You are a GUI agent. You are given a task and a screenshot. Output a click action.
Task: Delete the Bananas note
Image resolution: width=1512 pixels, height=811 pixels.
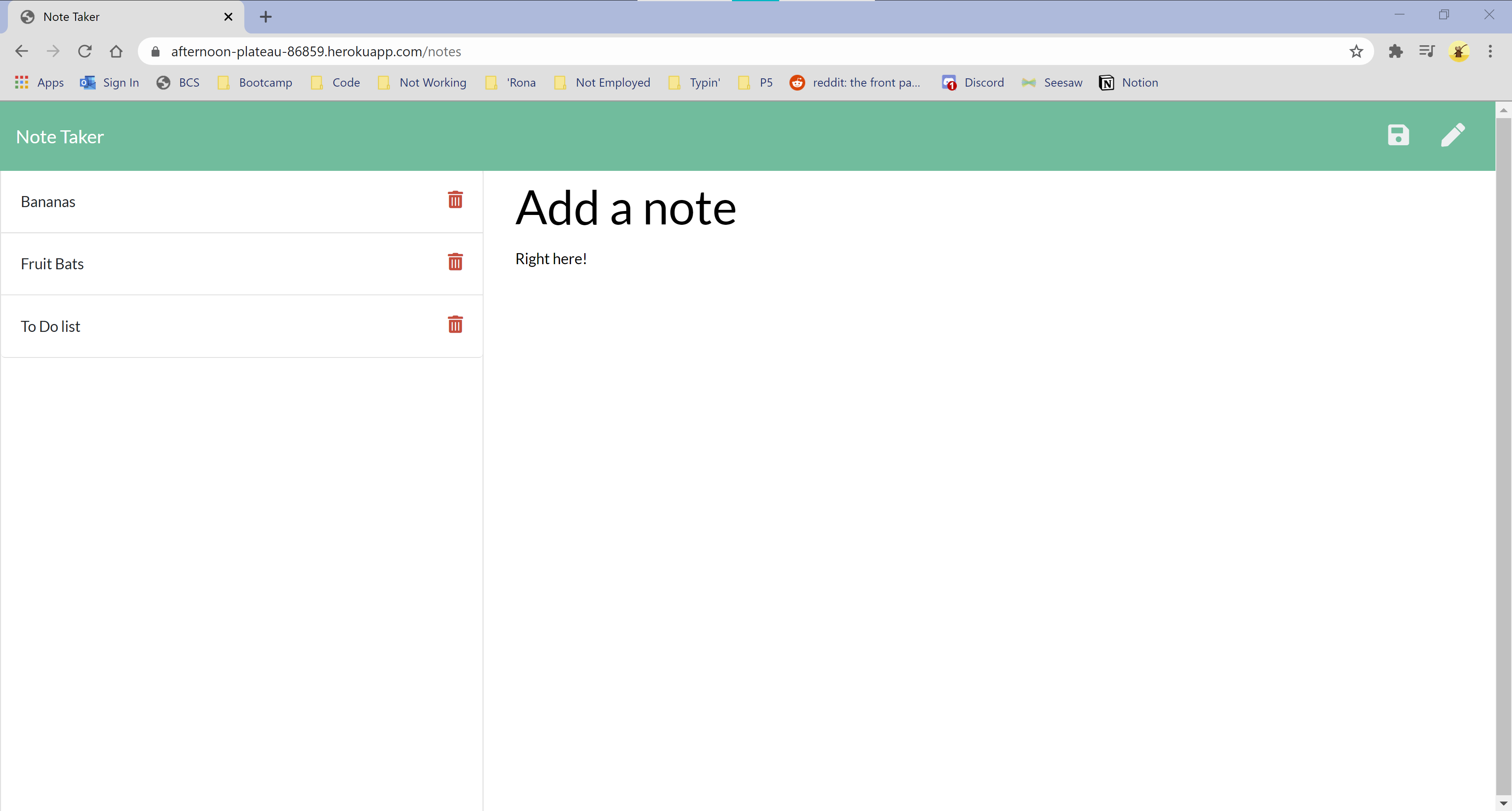455,200
